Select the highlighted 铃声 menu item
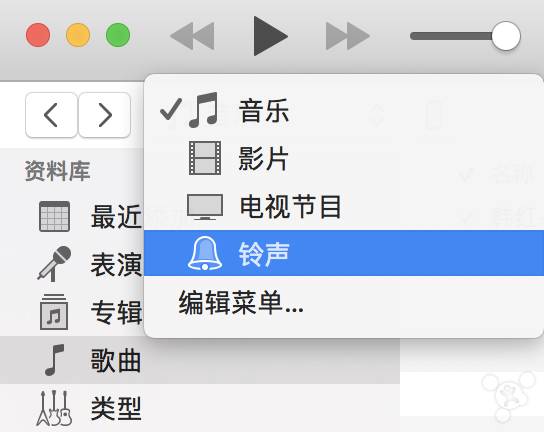 344,253
